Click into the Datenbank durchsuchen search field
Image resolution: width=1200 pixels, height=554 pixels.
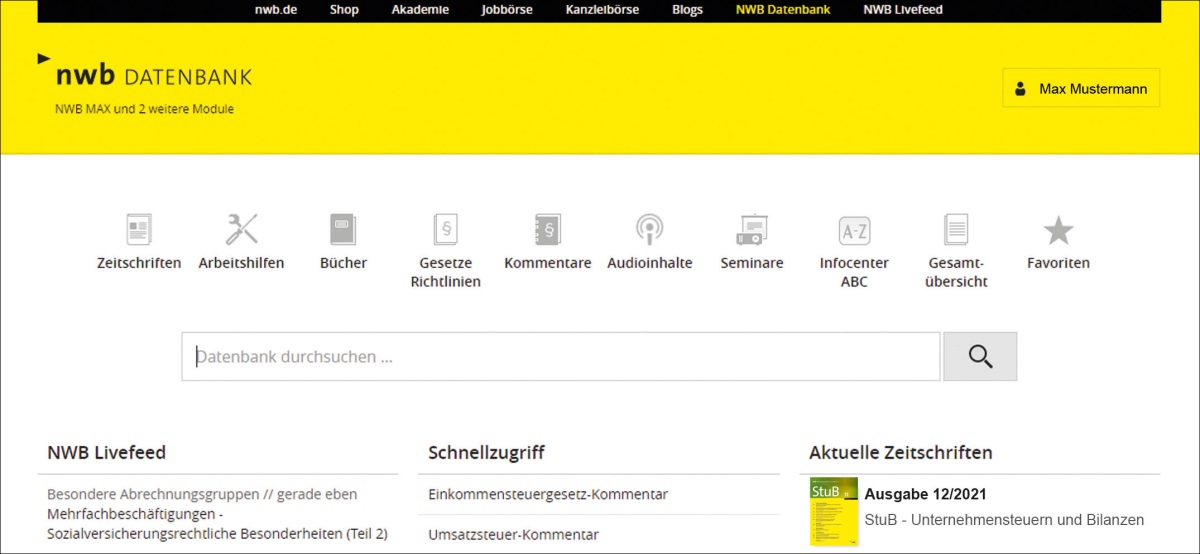(x=560, y=357)
